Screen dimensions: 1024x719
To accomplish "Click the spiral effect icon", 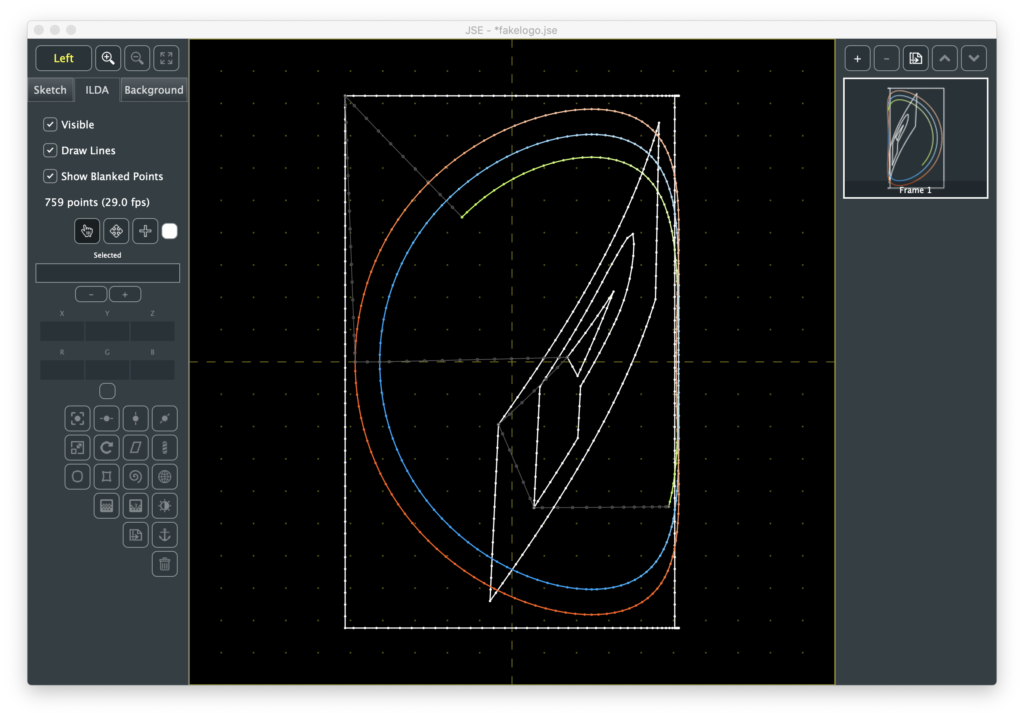I will [x=136, y=476].
